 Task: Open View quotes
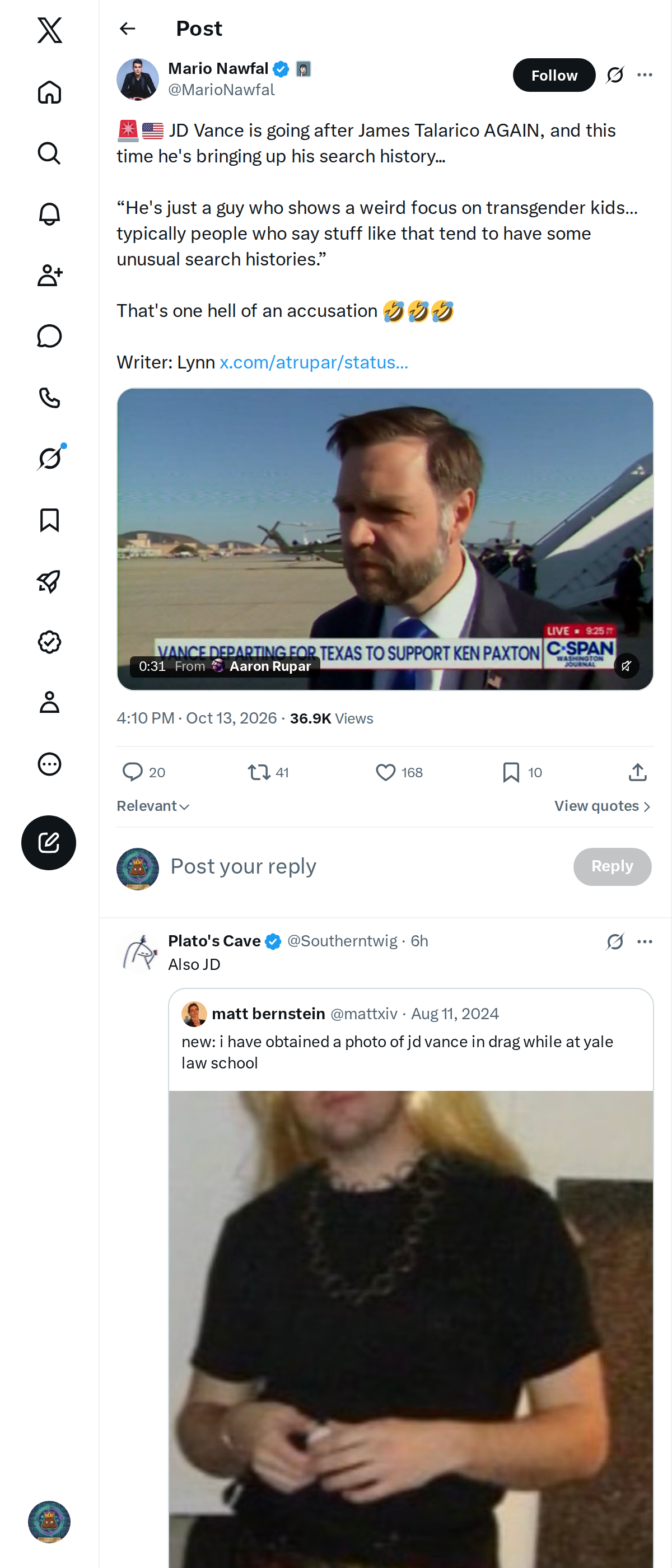pyautogui.click(x=603, y=806)
